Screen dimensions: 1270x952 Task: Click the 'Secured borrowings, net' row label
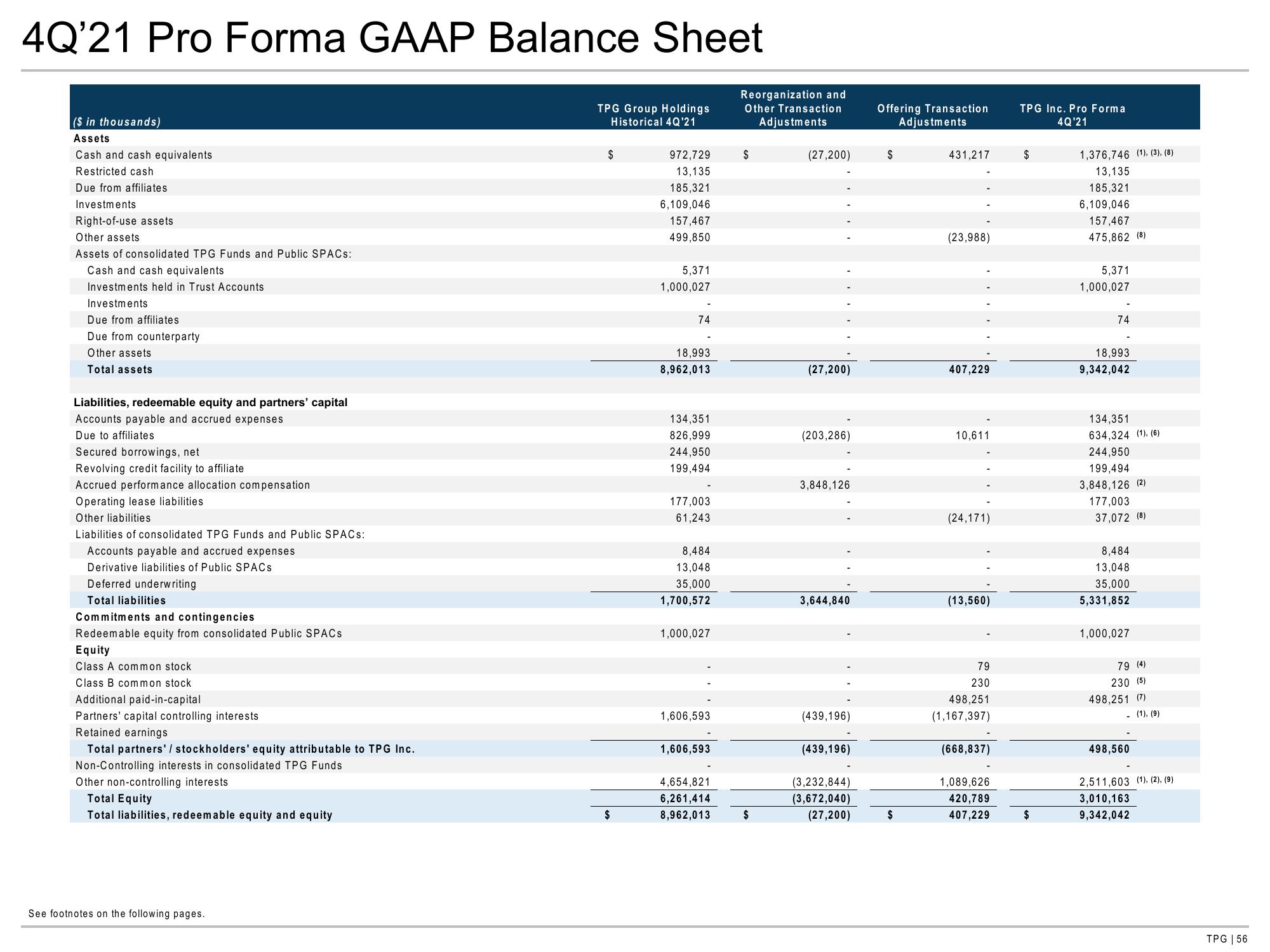(x=137, y=452)
